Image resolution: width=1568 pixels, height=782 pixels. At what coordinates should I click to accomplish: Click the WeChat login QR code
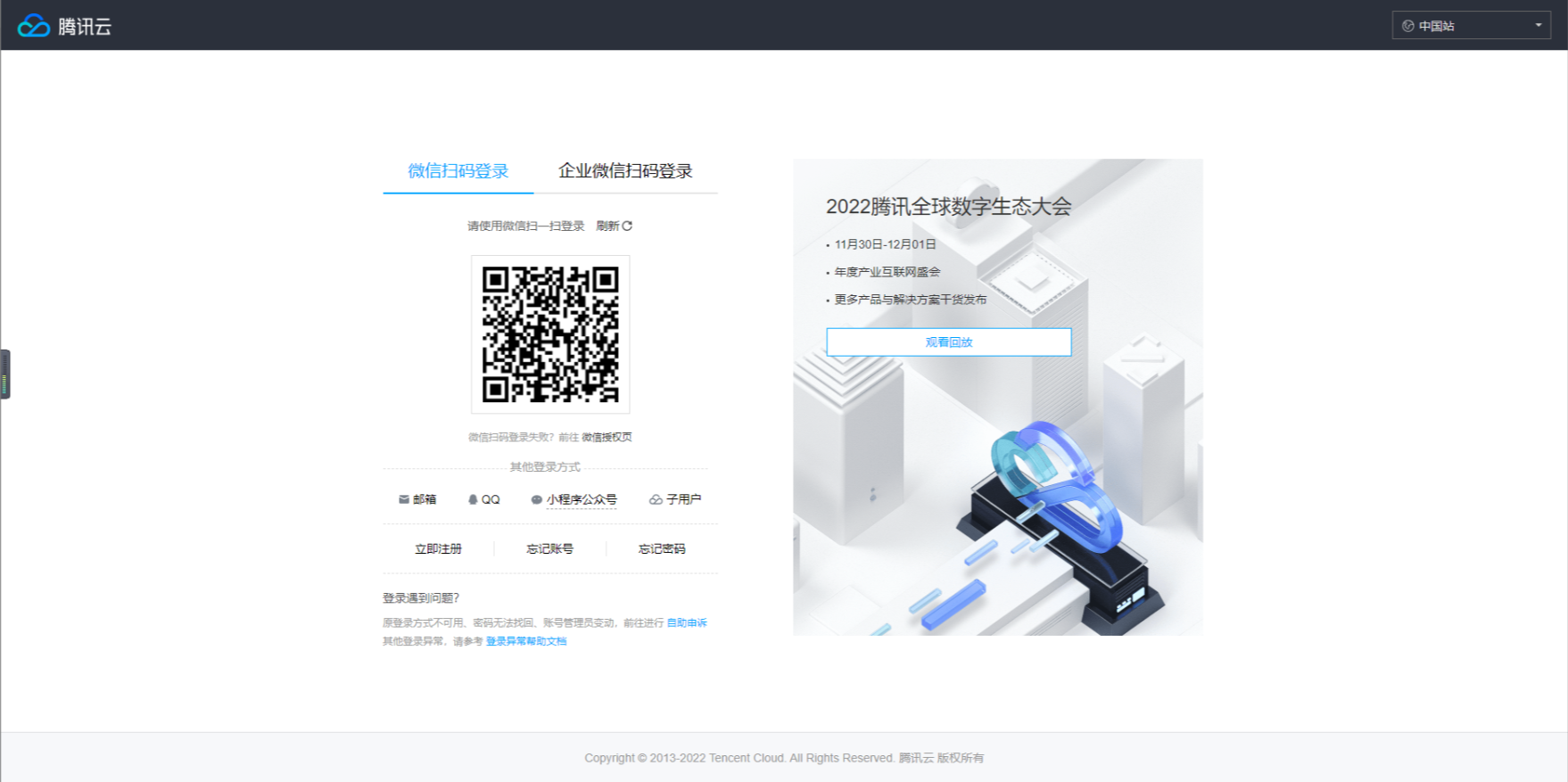click(550, 334)
